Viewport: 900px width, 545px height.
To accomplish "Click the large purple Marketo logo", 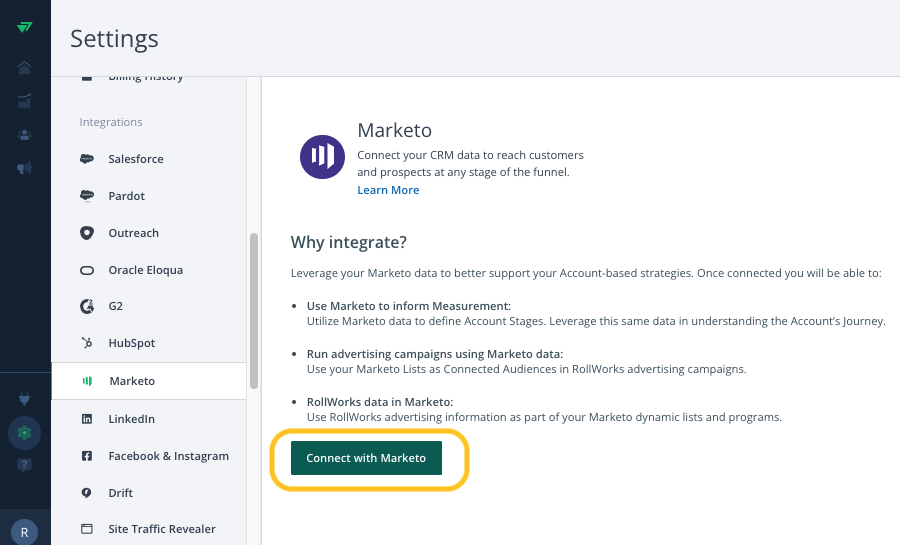I will [x=322, y=157].
